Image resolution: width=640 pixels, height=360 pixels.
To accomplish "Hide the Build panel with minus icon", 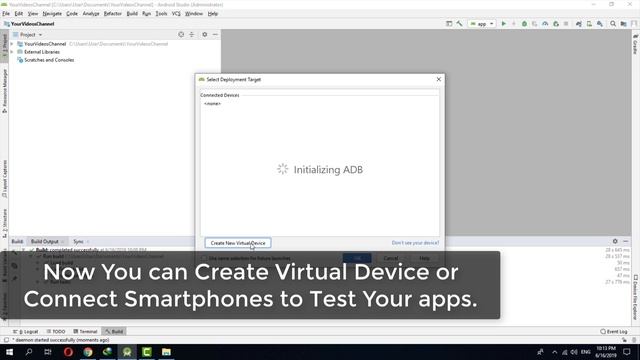I will click(626, 242).
